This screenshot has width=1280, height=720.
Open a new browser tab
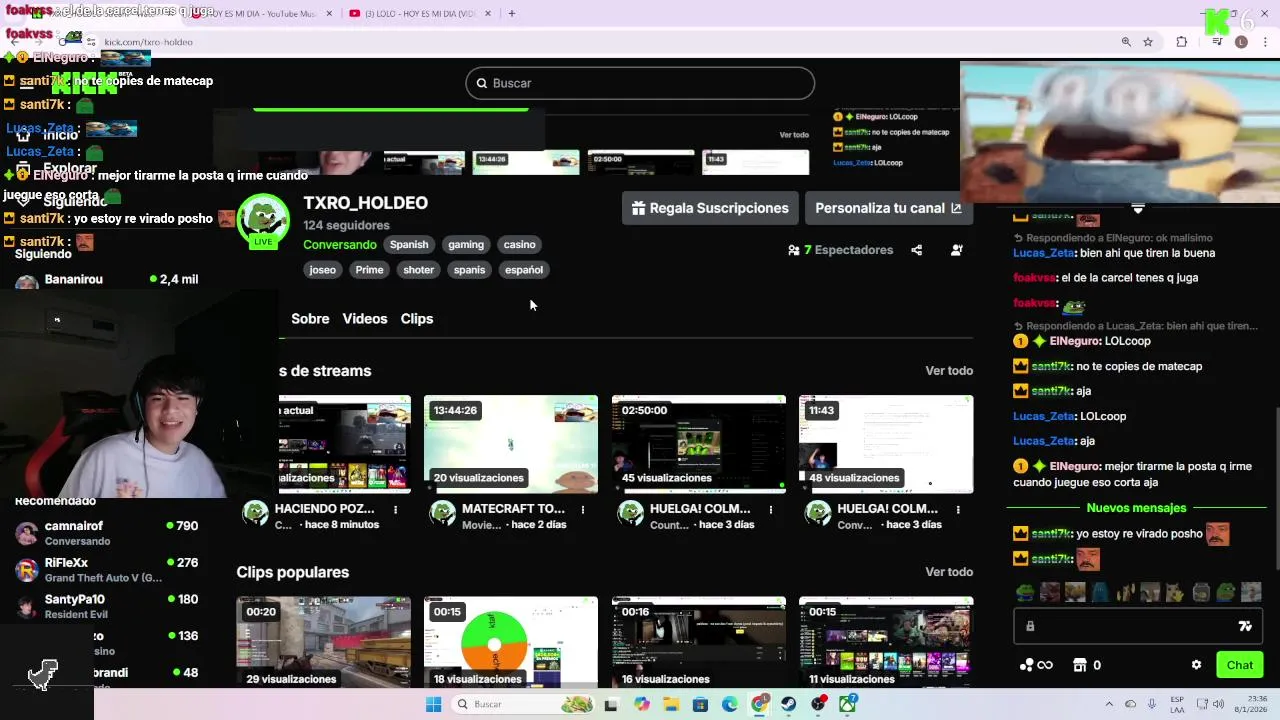click(x=512, y=14)
